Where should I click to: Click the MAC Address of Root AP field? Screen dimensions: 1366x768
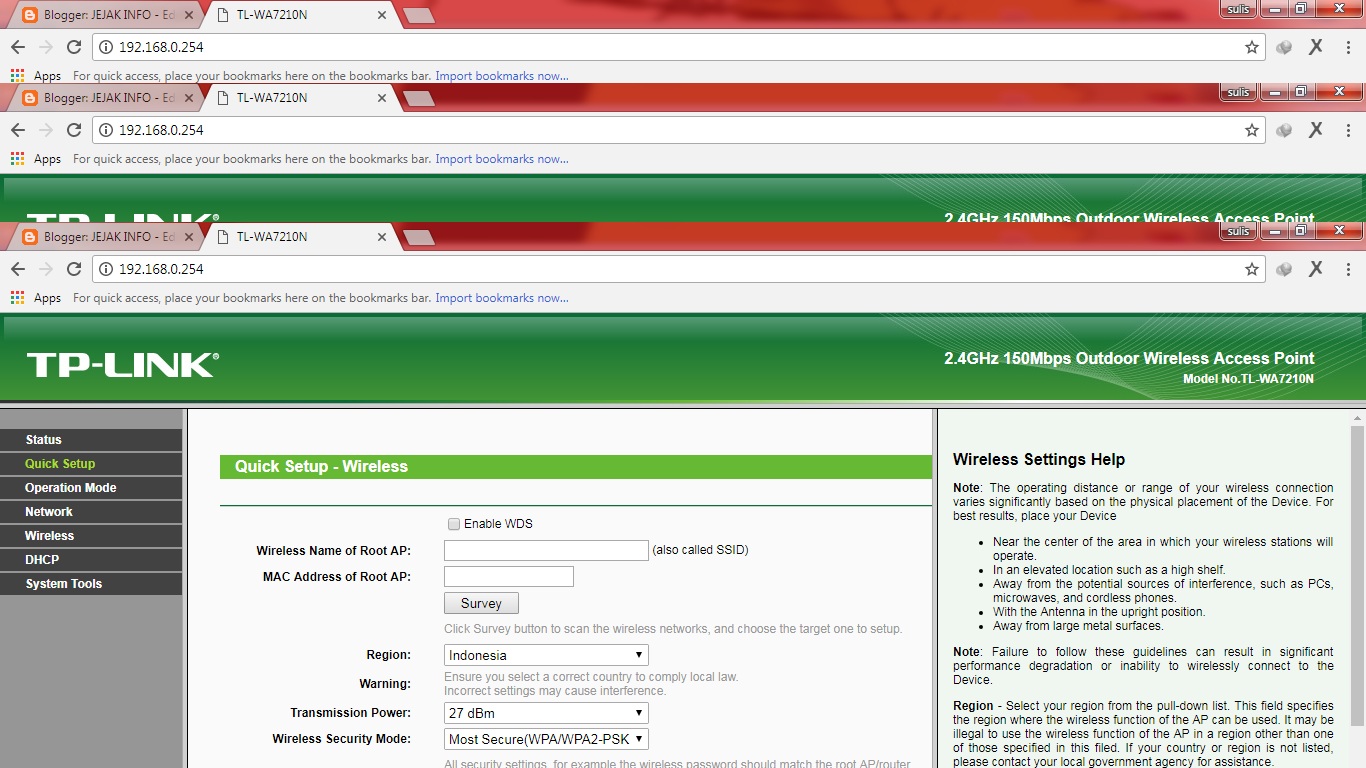[509, 576]
